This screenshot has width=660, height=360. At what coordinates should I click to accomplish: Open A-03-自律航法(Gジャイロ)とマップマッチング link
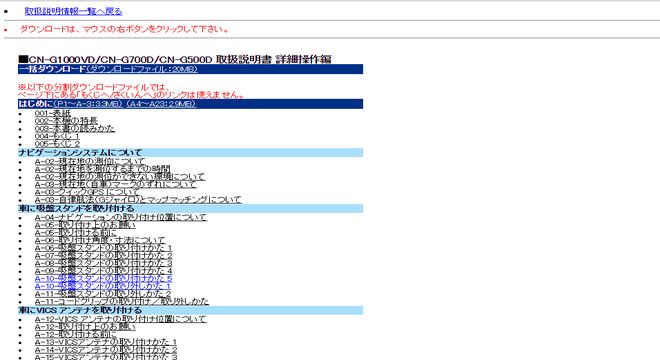pos(138,200)
